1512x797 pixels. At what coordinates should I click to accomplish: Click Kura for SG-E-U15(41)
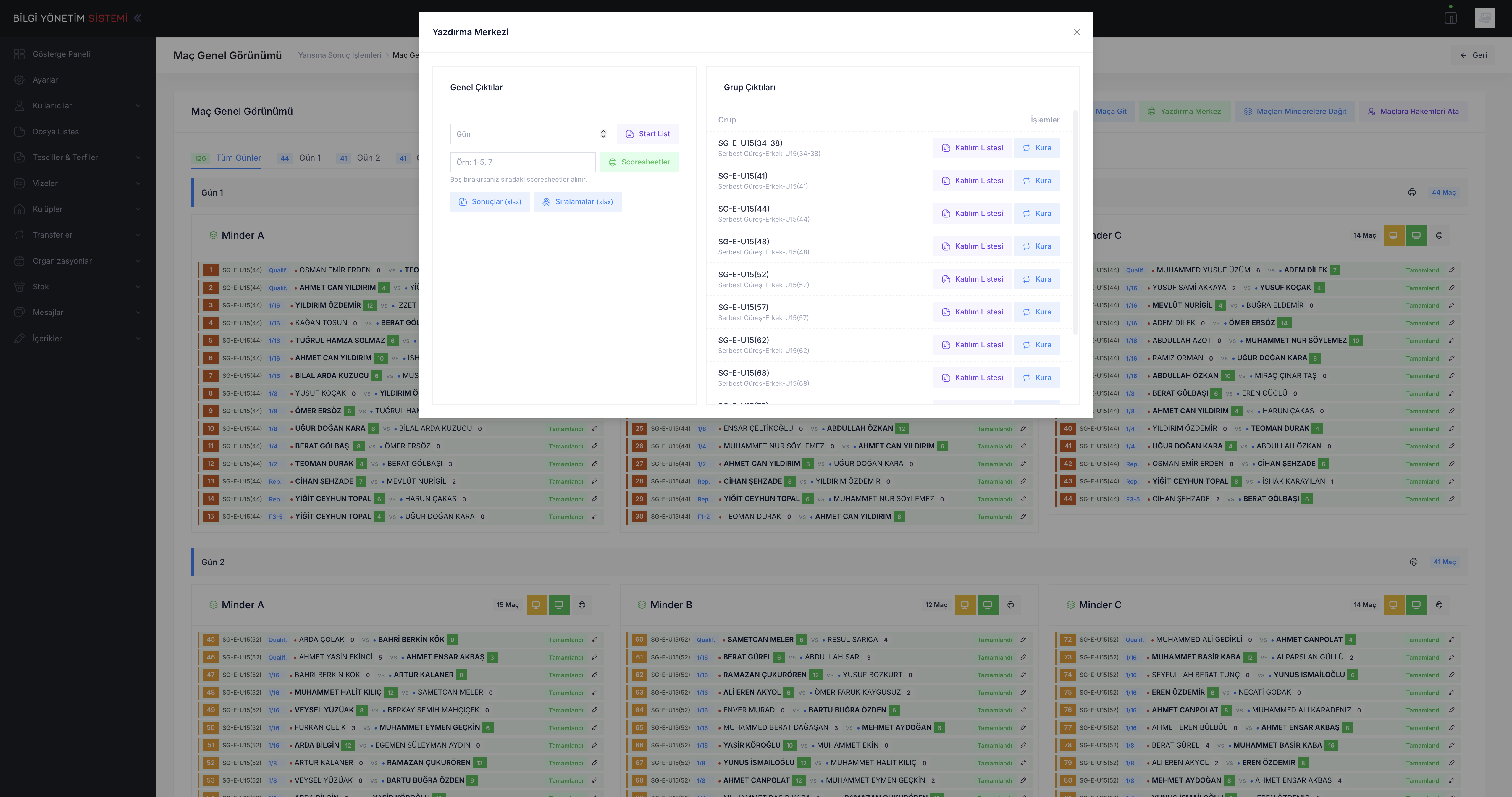1037,181
